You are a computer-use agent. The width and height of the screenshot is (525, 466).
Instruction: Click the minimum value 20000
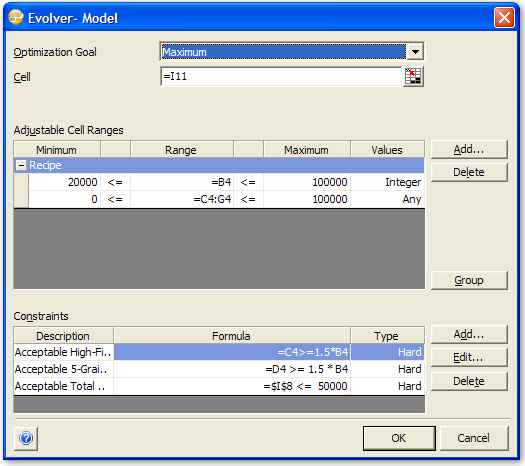pos(64,182)
